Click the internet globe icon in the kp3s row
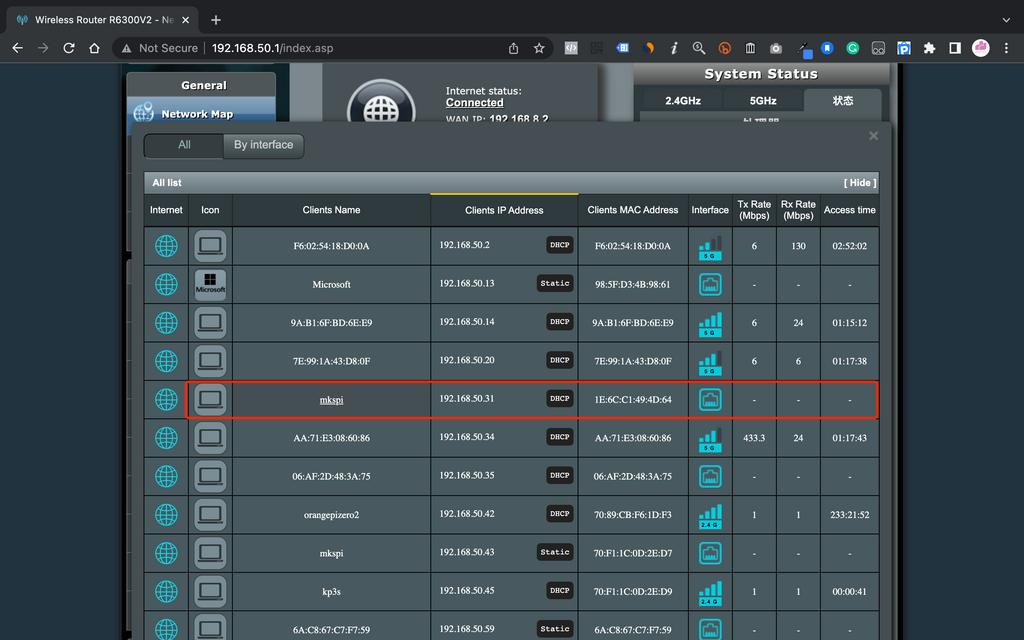The image size is (1024, 640). coord(166,591)
